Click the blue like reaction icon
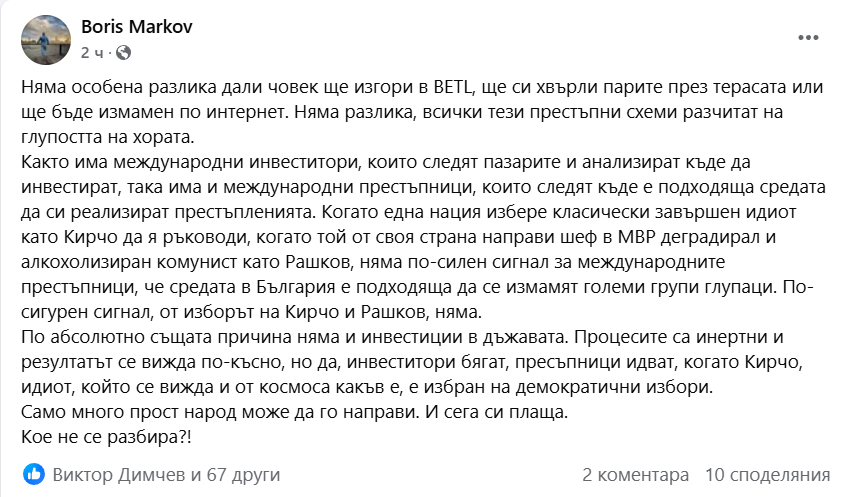Viewport: 842px width, 497px height. click(x=33, y=473)
